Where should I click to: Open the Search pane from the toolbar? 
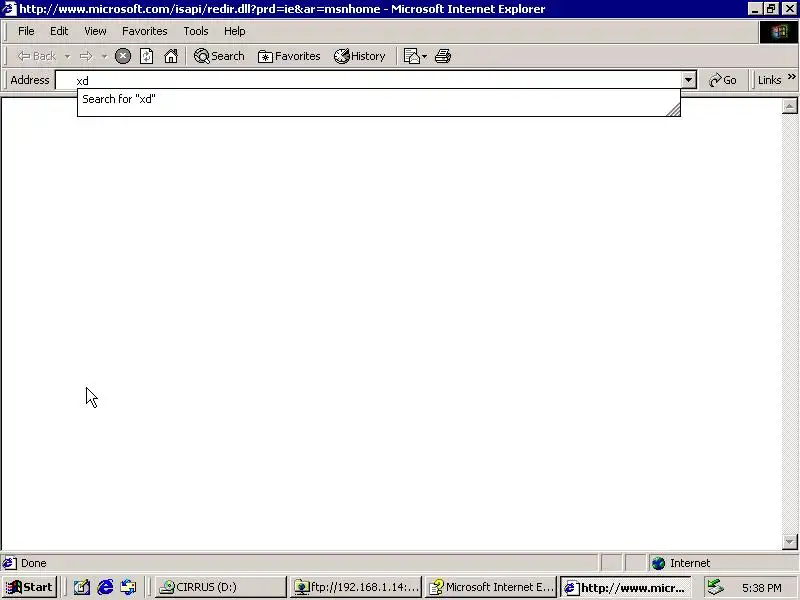pyautogui.click(x=219, y=56)
